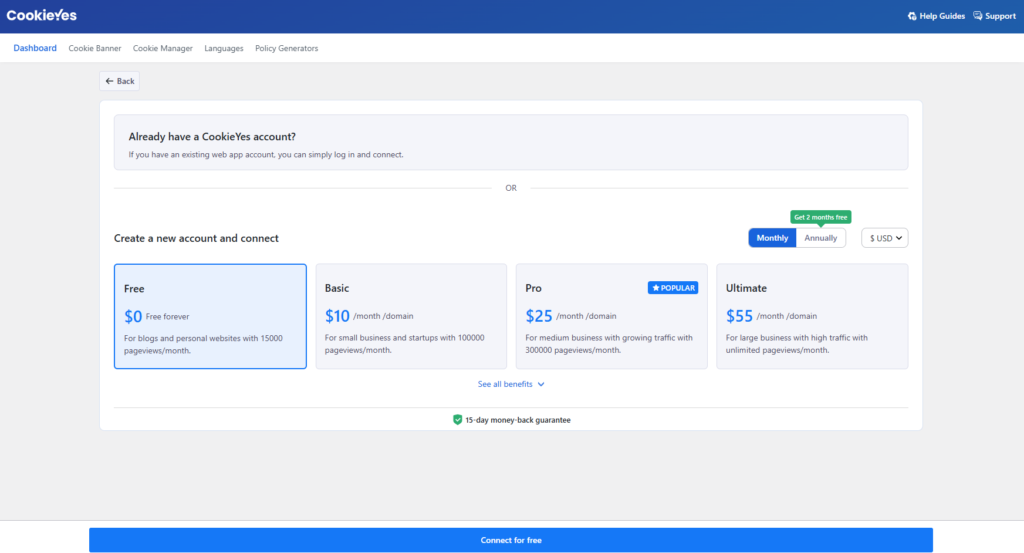Open the $ USD currency dropdown

[885, 238]
